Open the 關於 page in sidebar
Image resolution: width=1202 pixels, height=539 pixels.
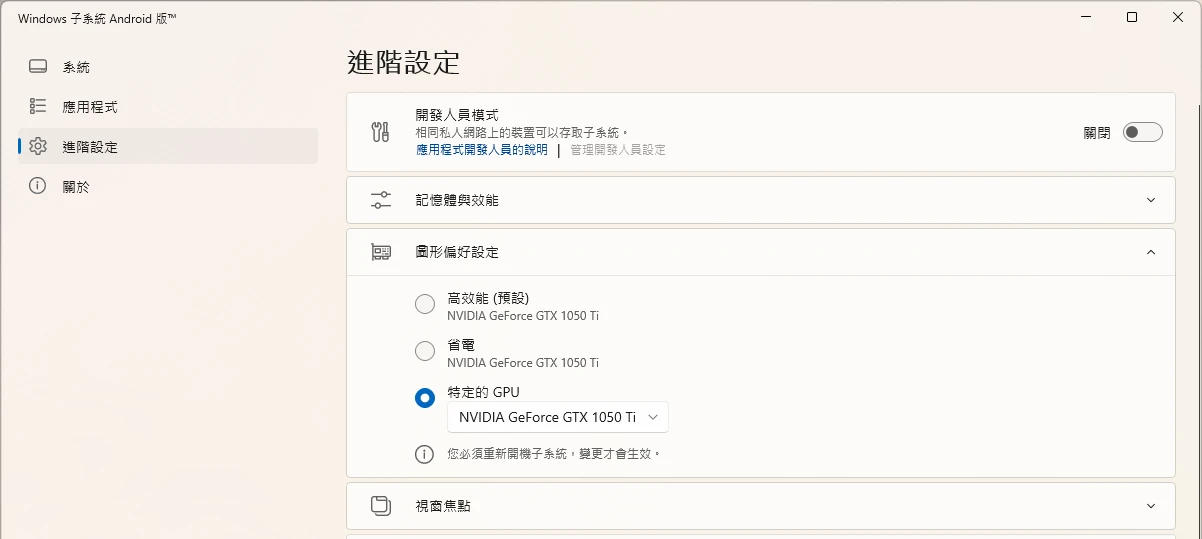point(168,186)
